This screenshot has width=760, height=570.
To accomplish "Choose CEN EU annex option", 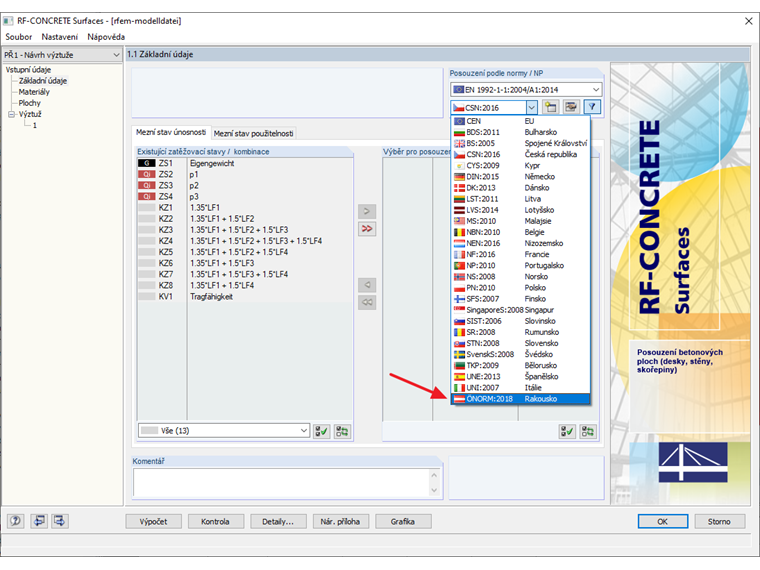I will (x=521, y=121).
